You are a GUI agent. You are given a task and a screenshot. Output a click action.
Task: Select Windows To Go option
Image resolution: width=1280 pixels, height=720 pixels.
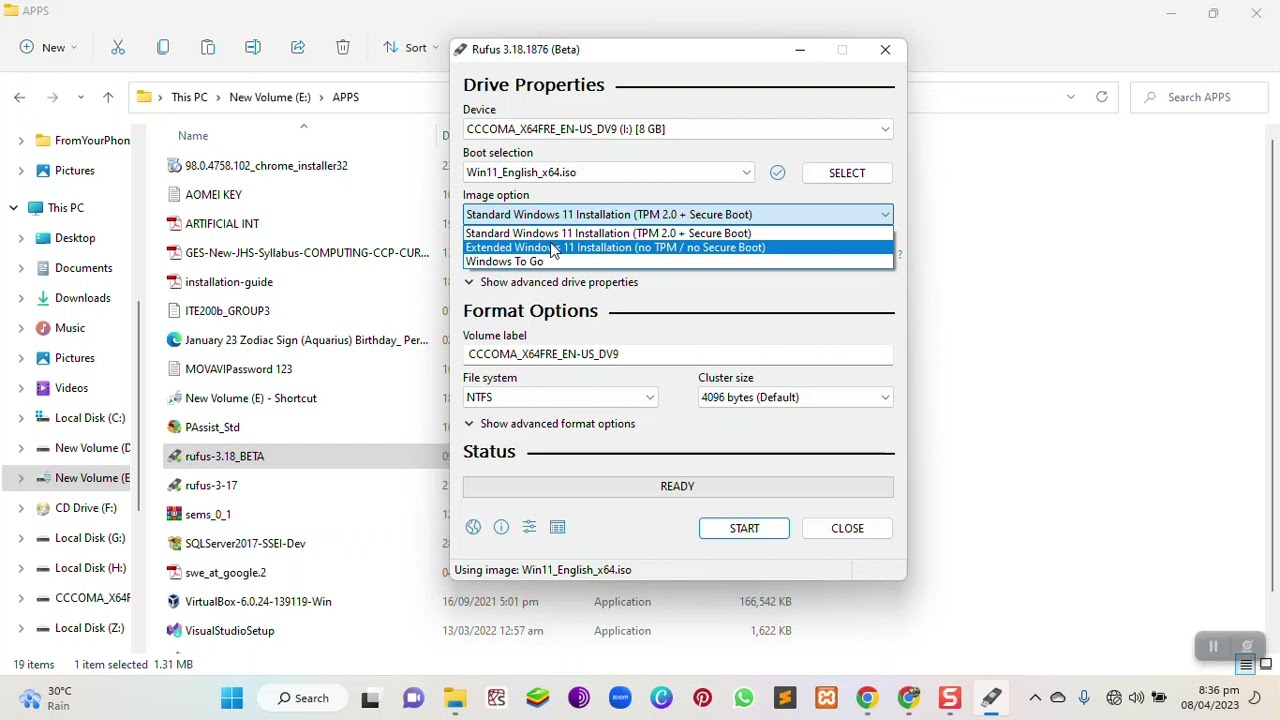(678, 261)
